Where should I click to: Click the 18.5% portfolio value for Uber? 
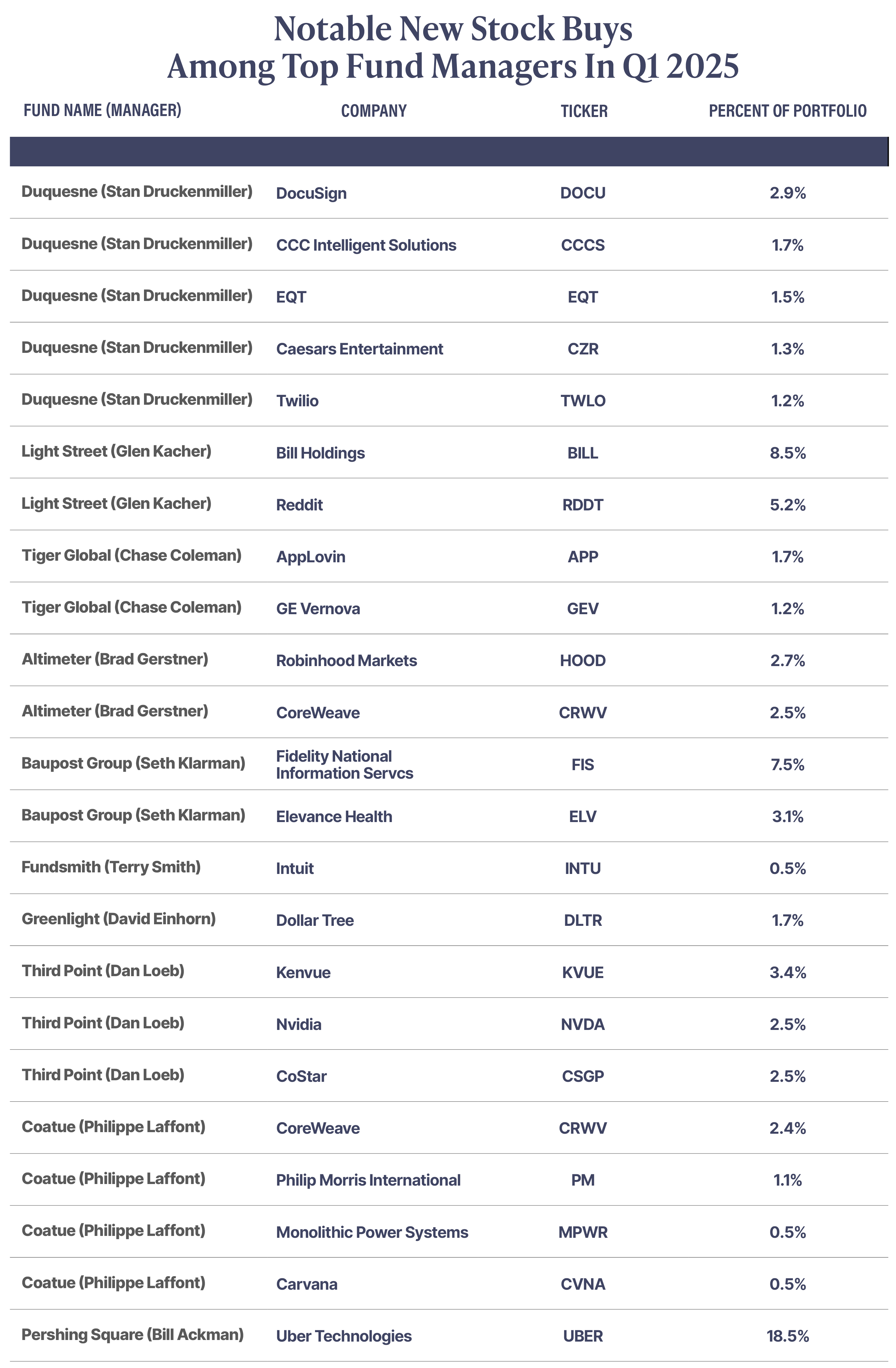pos(787,1336)
